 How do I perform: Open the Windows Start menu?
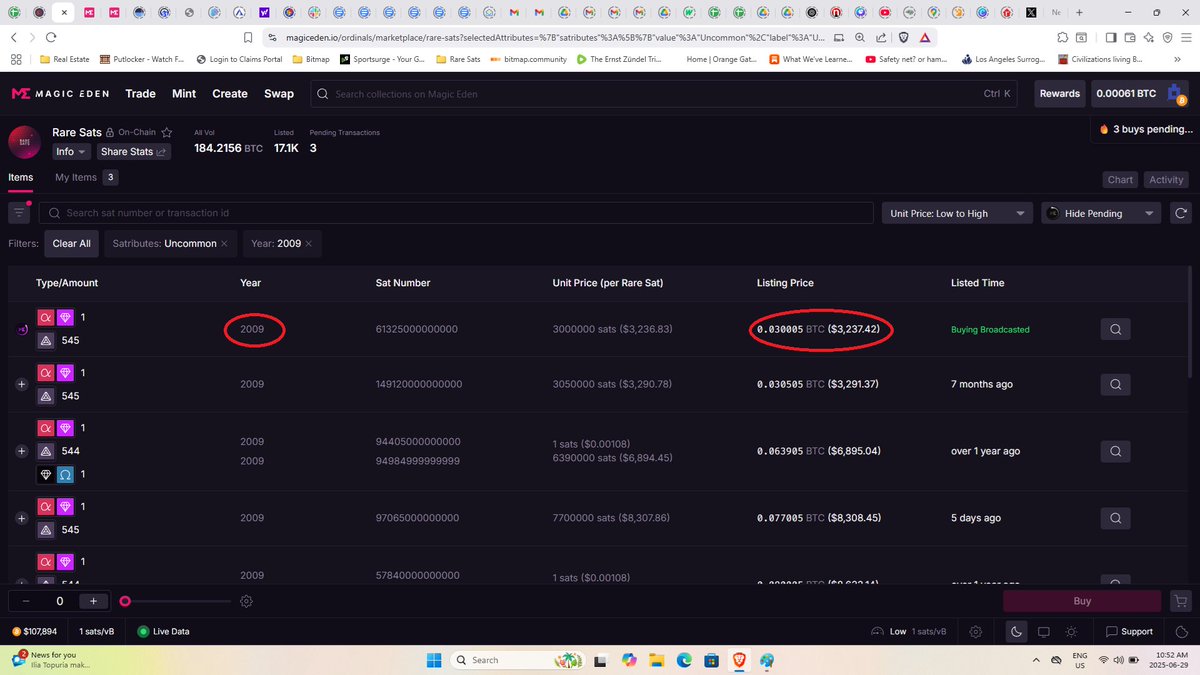click(x=433, y=660)
